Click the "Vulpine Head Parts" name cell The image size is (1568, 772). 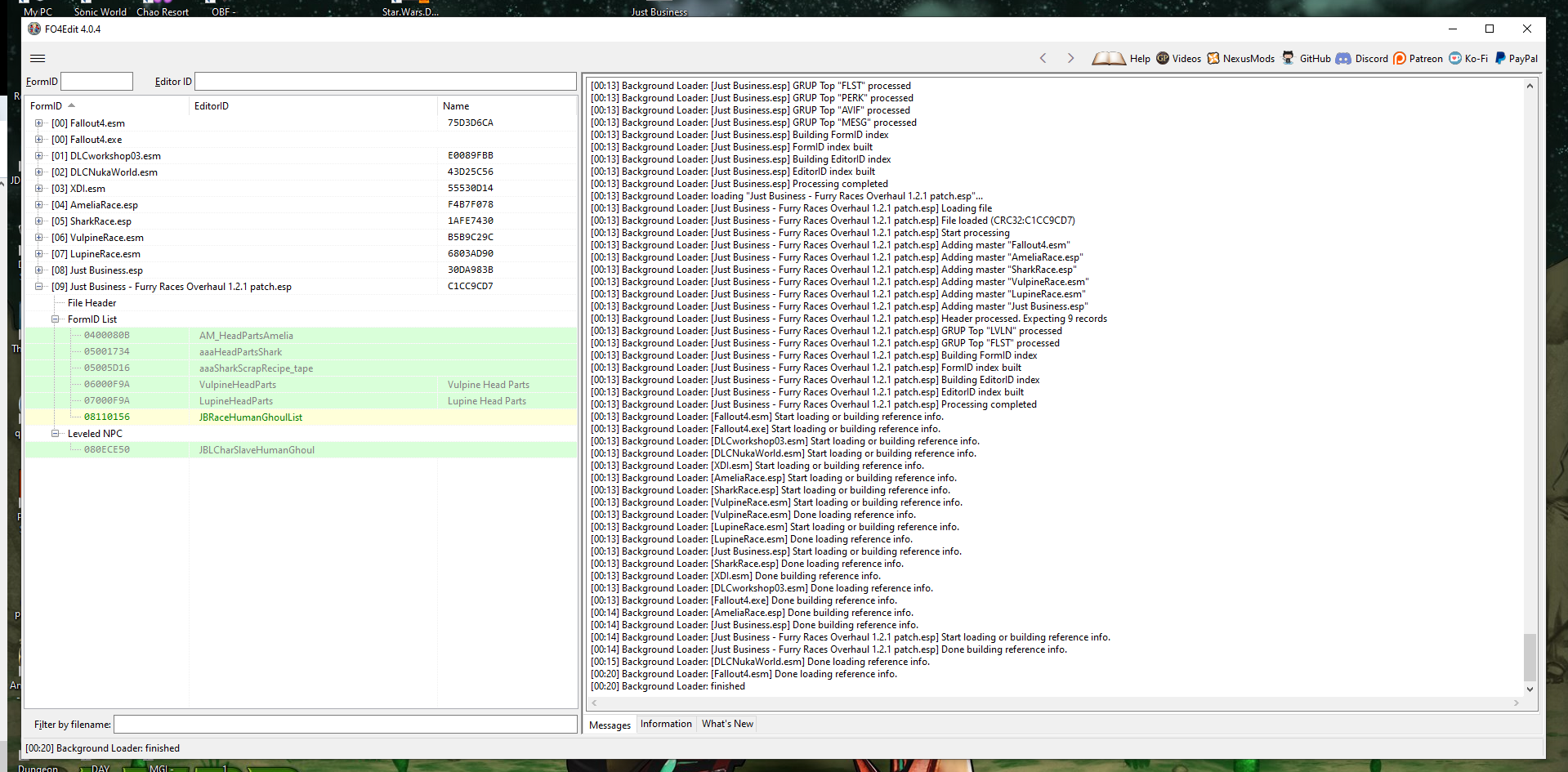point(489,385)
